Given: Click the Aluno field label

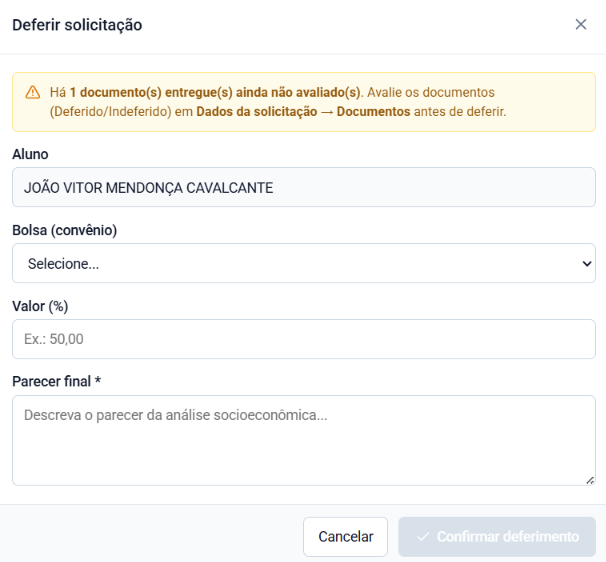Looking at the screenshot, I should point(30,154).
